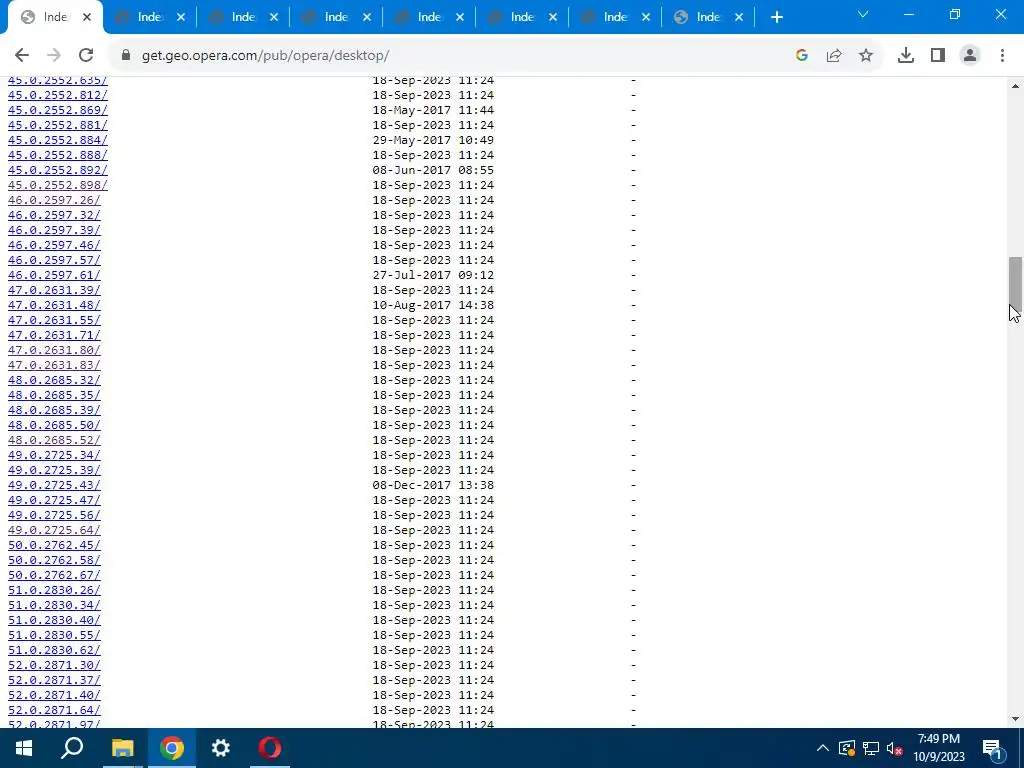1024x768 pixels.
Task: Expand the tab search chevron
Action: (x=863, y=14)
